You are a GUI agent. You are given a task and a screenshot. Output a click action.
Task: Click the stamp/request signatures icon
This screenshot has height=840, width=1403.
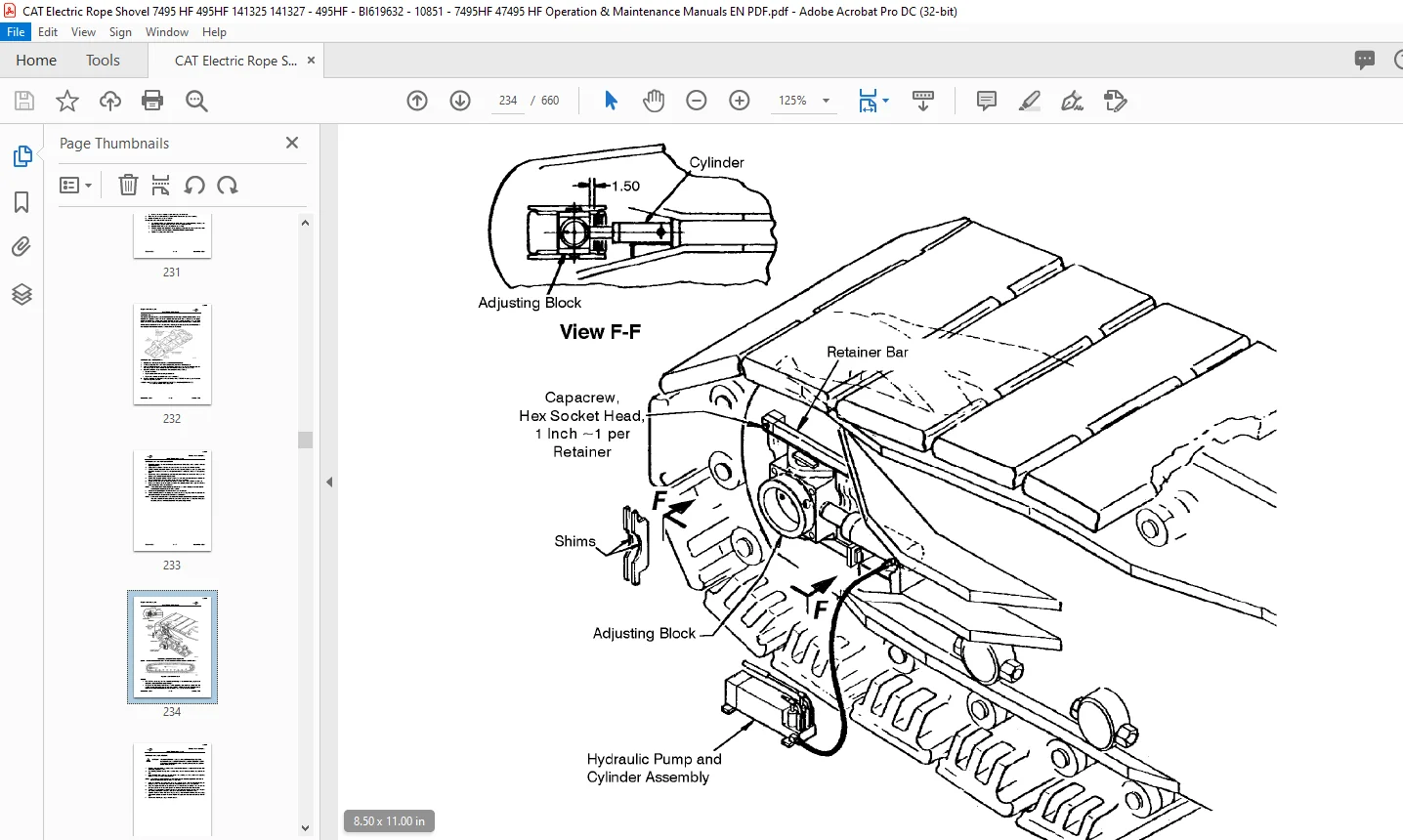pyautogui.click(x=1115, y=101)
